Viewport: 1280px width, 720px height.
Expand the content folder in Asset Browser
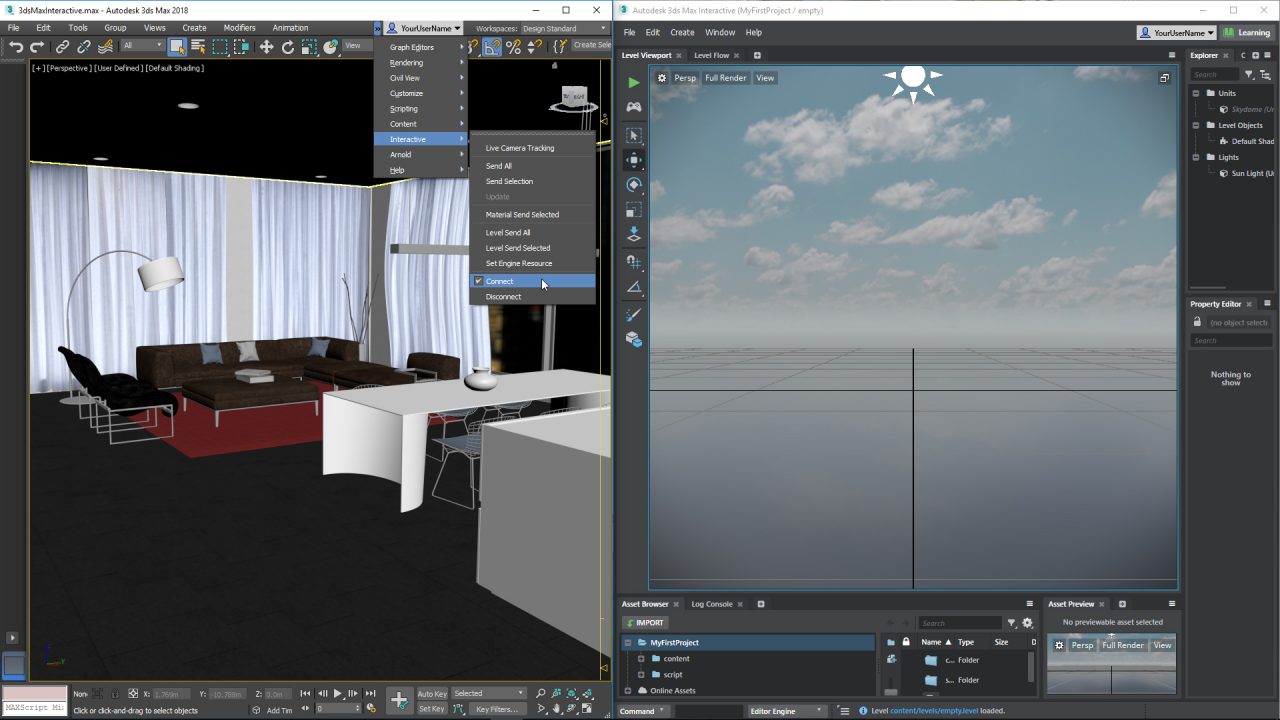[641, 659]
